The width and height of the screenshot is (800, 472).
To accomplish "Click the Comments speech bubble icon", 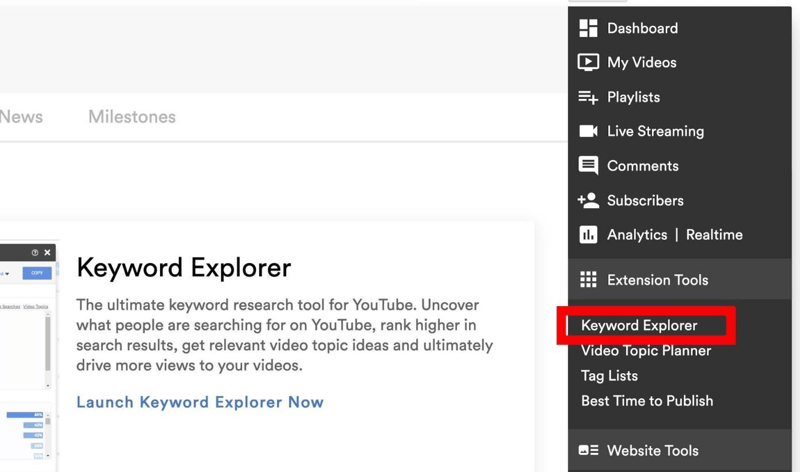I will 588,165.
